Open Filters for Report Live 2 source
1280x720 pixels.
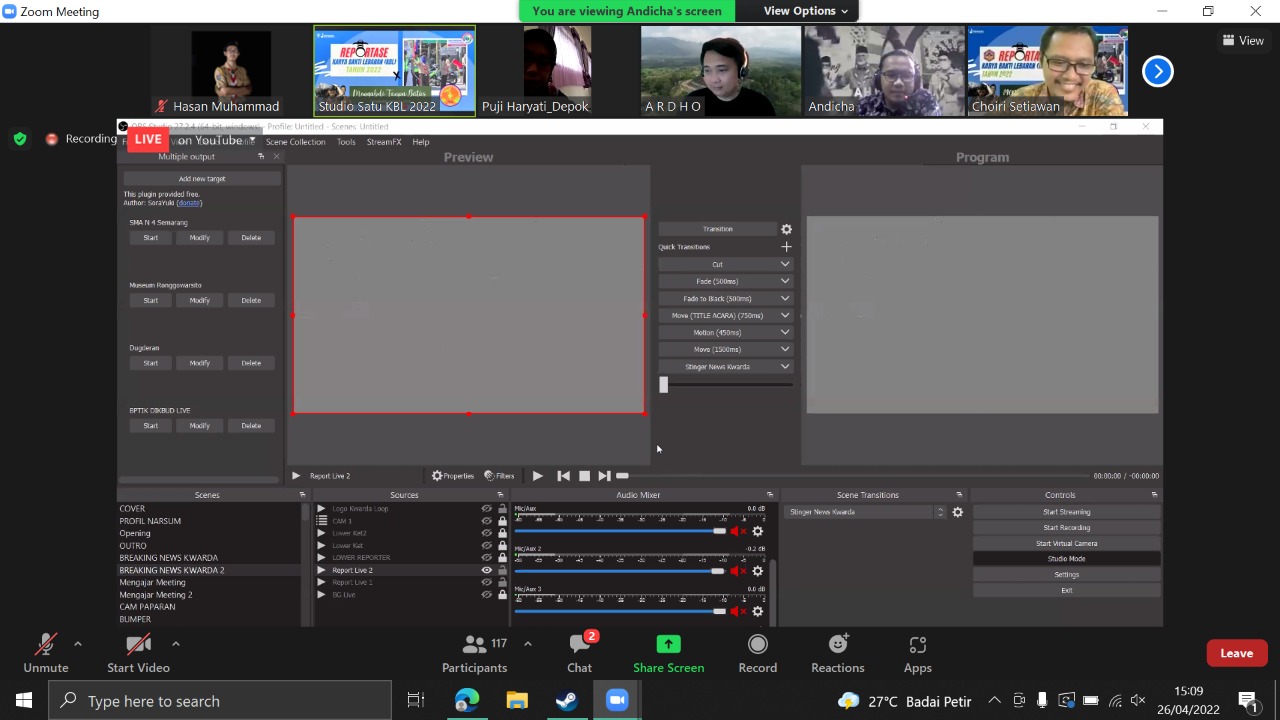click(499, 476)
